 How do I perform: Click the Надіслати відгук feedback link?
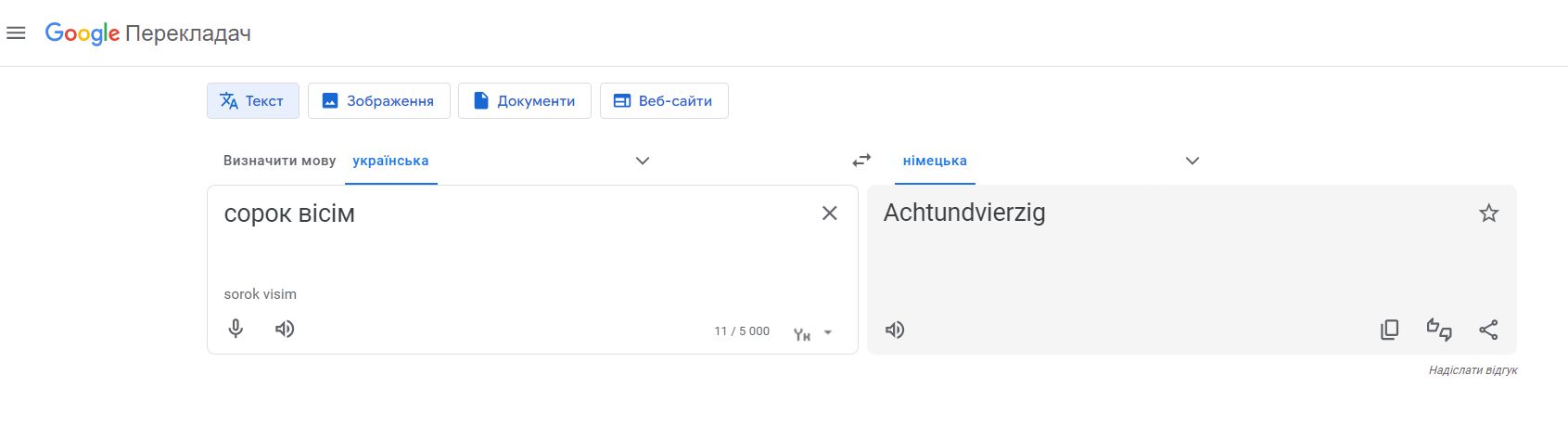1472,370
